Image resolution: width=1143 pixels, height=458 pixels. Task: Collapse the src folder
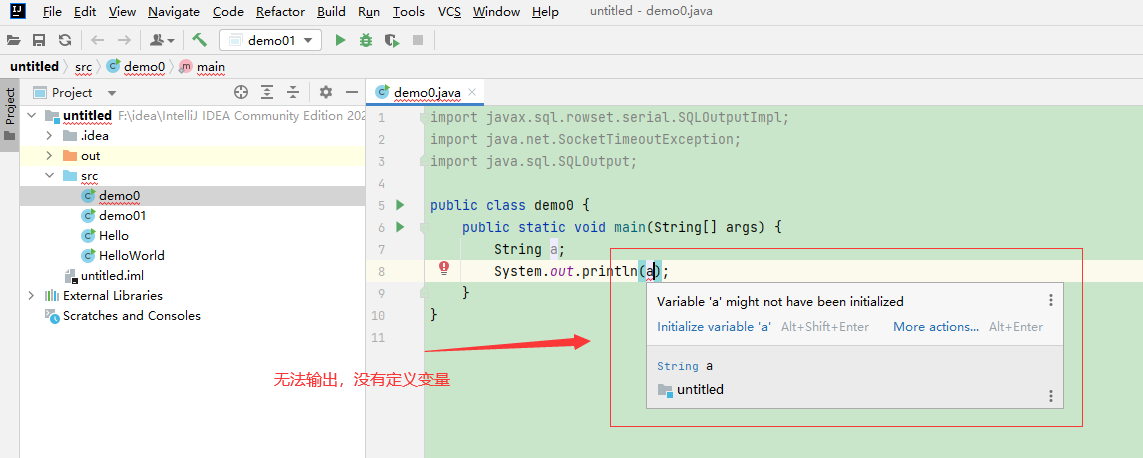49,176
